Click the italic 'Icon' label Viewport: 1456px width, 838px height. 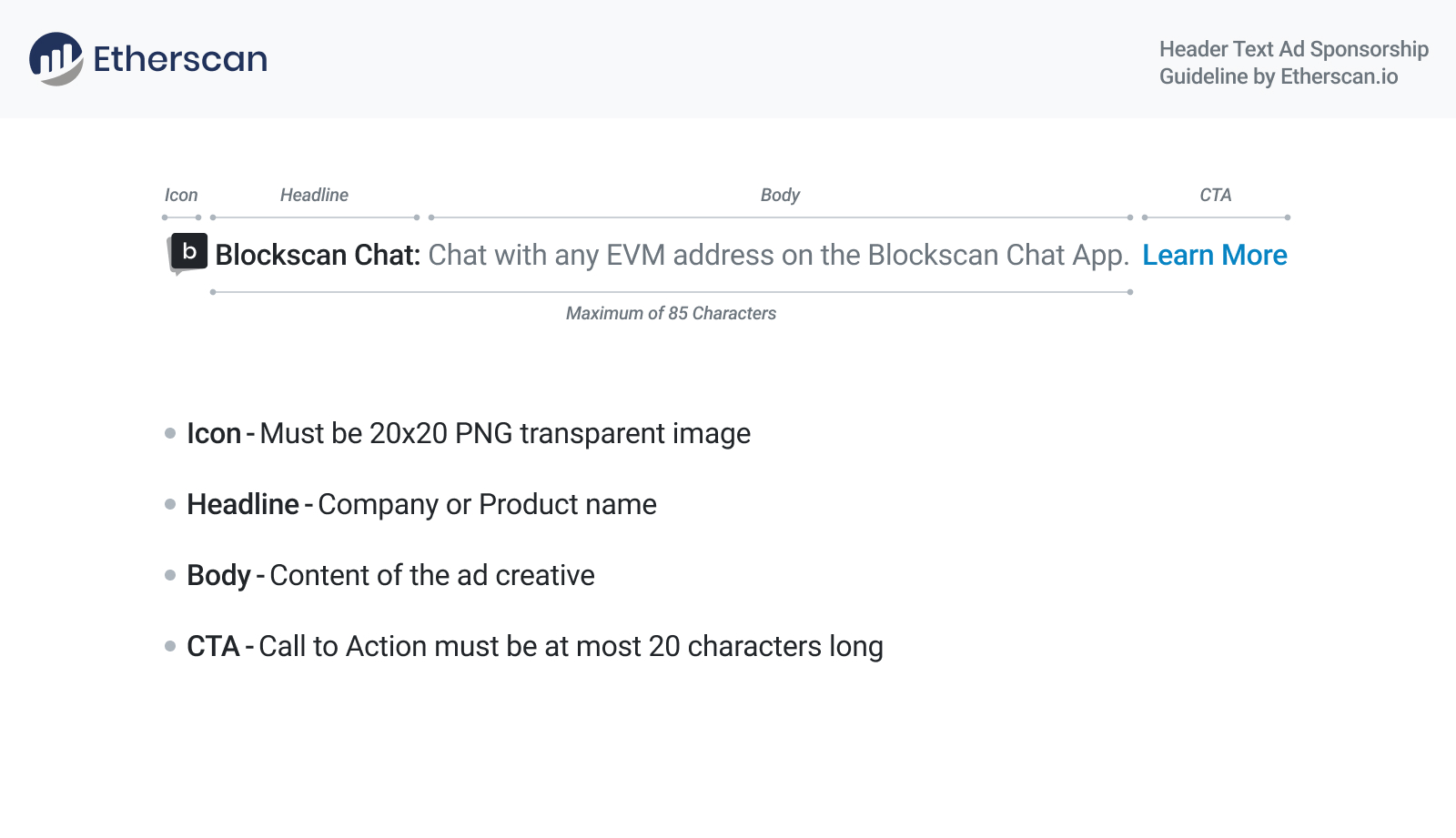181,196
